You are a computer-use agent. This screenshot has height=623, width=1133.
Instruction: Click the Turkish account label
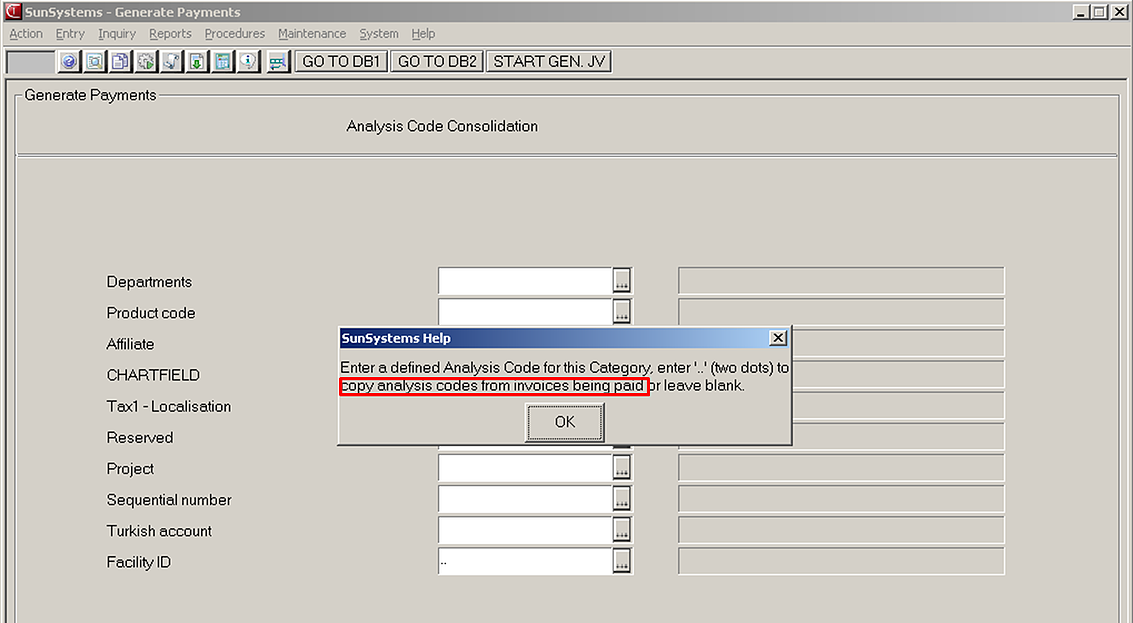[x=159, y=530]
